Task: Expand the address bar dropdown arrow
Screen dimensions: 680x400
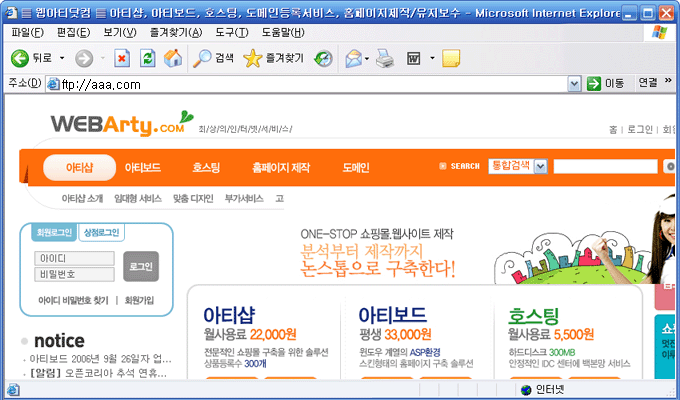Action: [572, 83]
